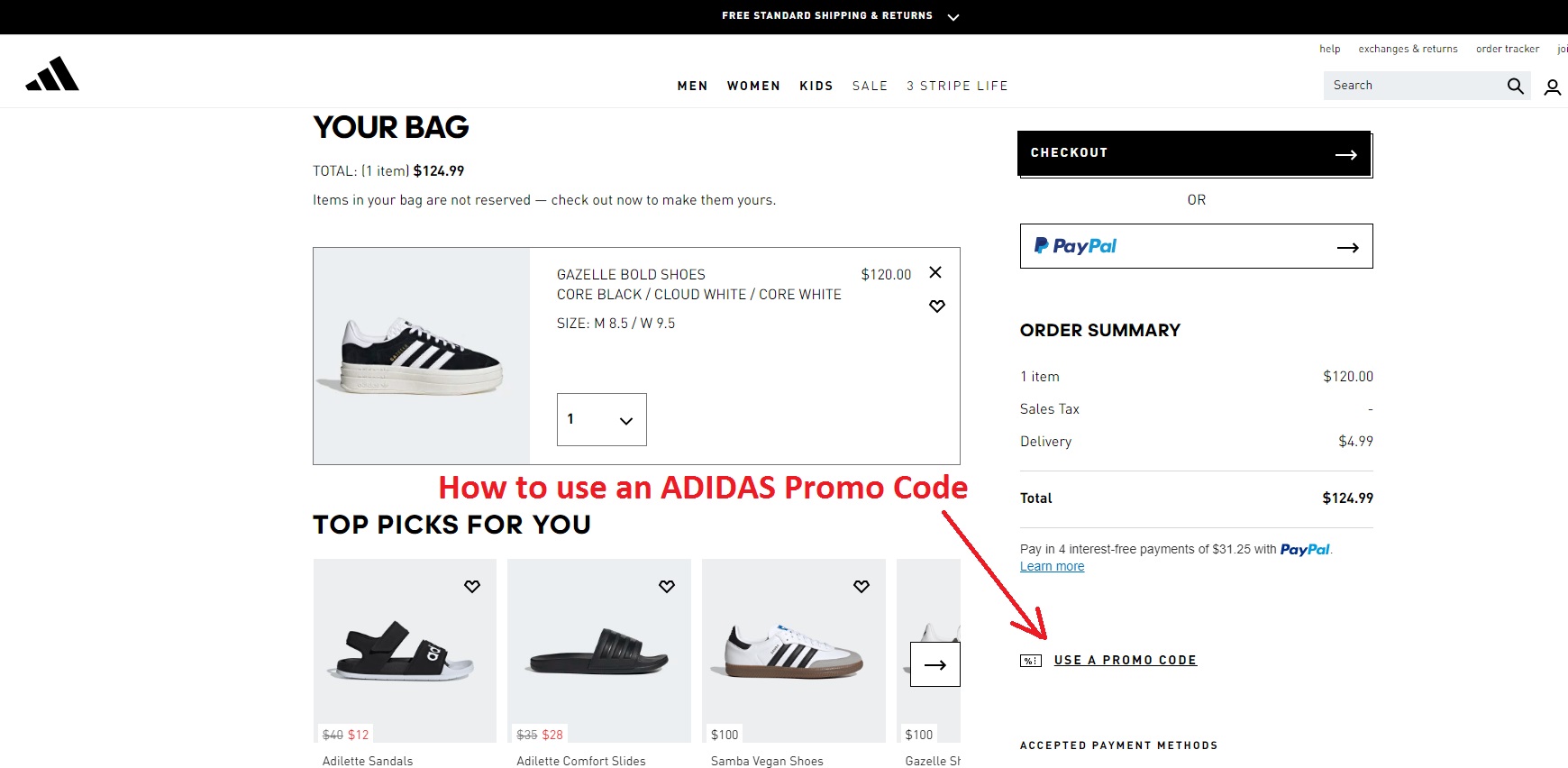Click USE A PROMO CODE link
This screenshot has width=1568, height=768.
click(1125, 660)
